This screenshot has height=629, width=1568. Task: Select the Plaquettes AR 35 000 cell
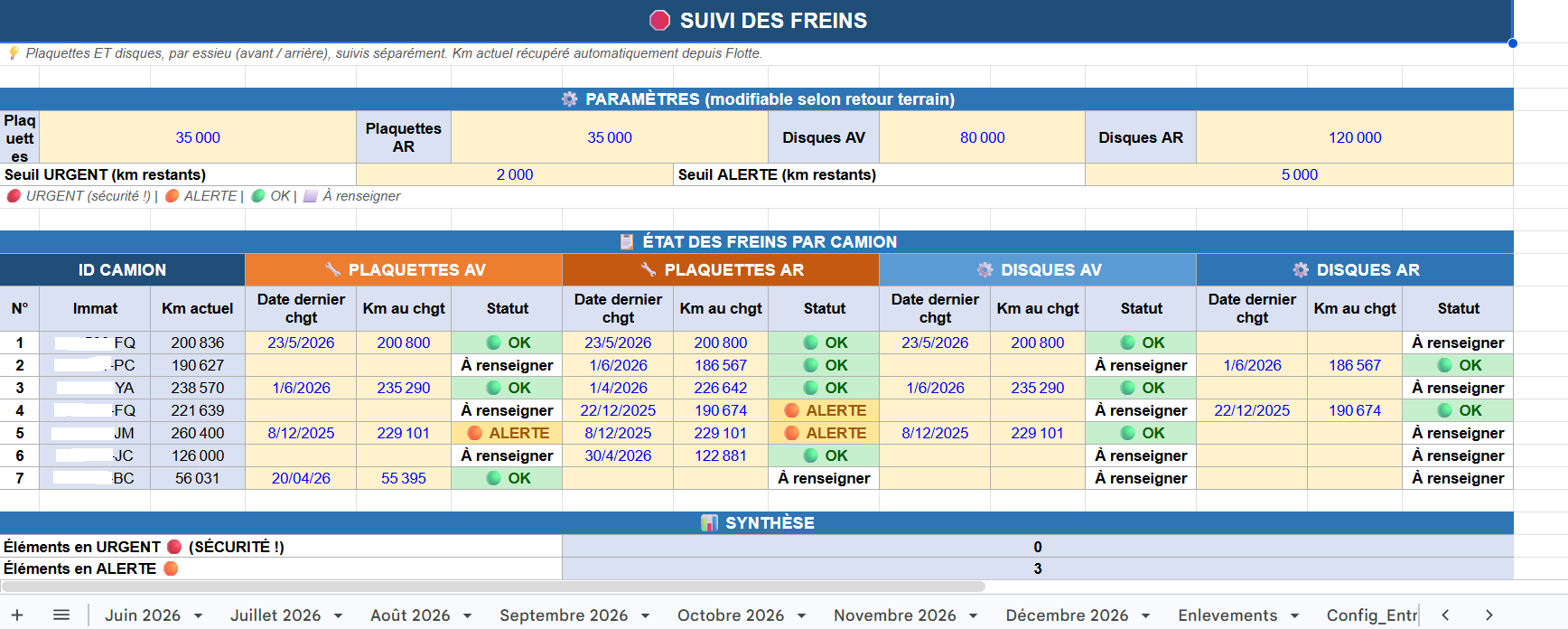click(610, 137)
